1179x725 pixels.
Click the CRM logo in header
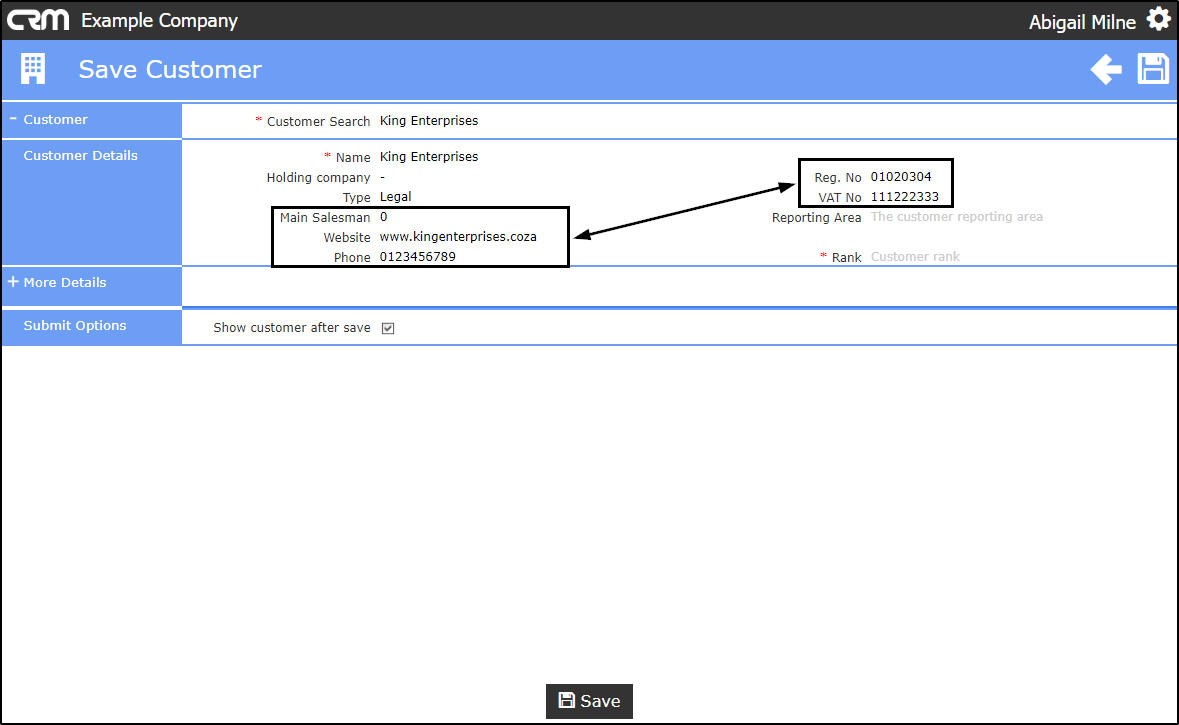coord(38,20)
